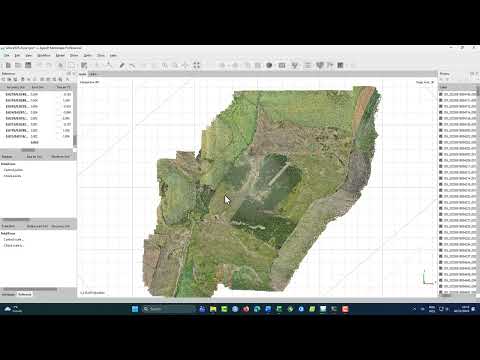Click the Redo toolbar icon
This screenshot has height=360, width=480.
pos(49,65)
